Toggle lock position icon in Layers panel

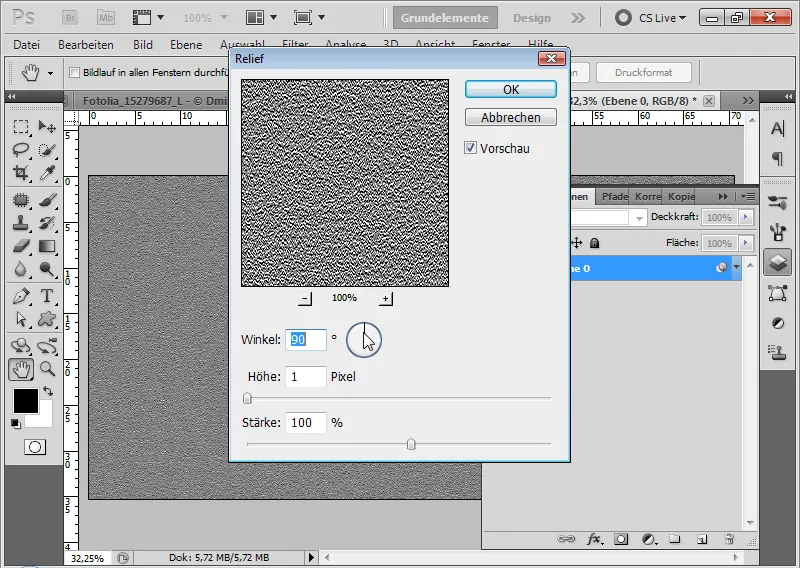577,243
